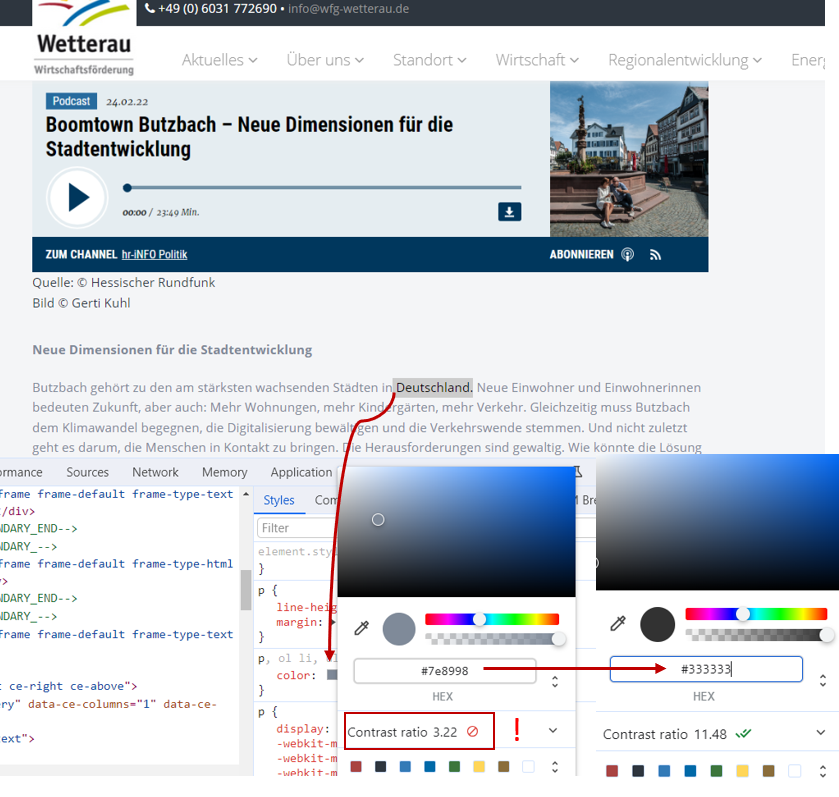Click the contrast ratio failure icon
The image size is (839, 797).
(472, 731)
